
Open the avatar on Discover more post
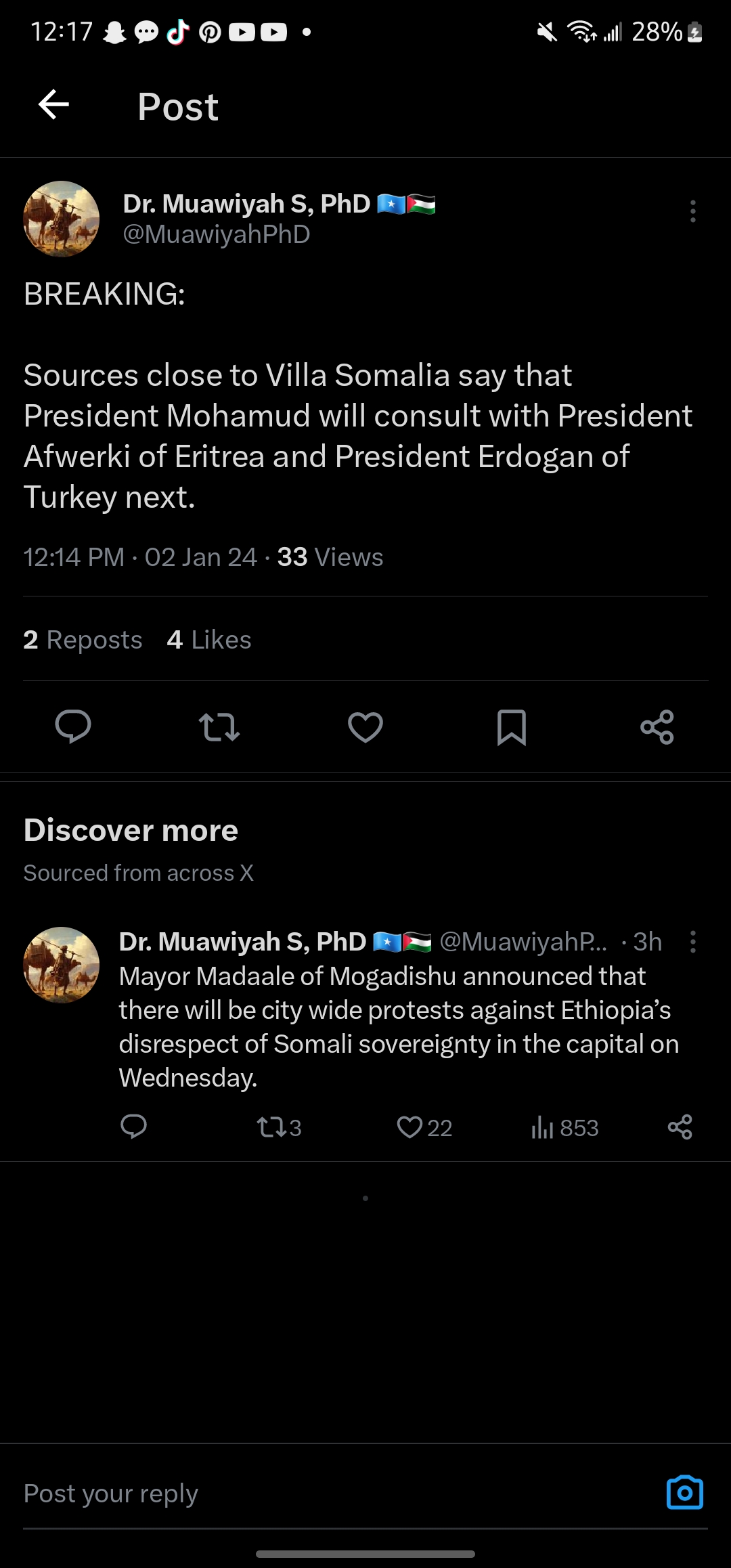62,965
